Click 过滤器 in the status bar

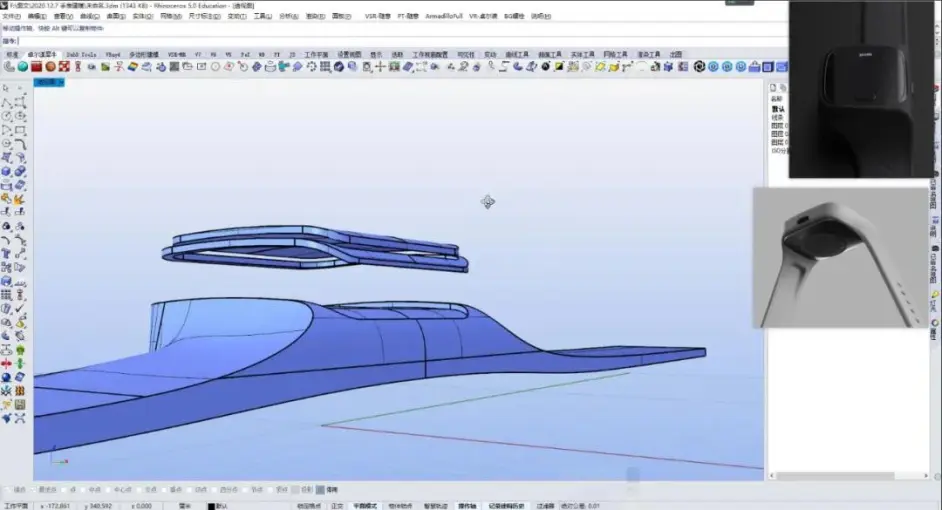coord(545,506)
